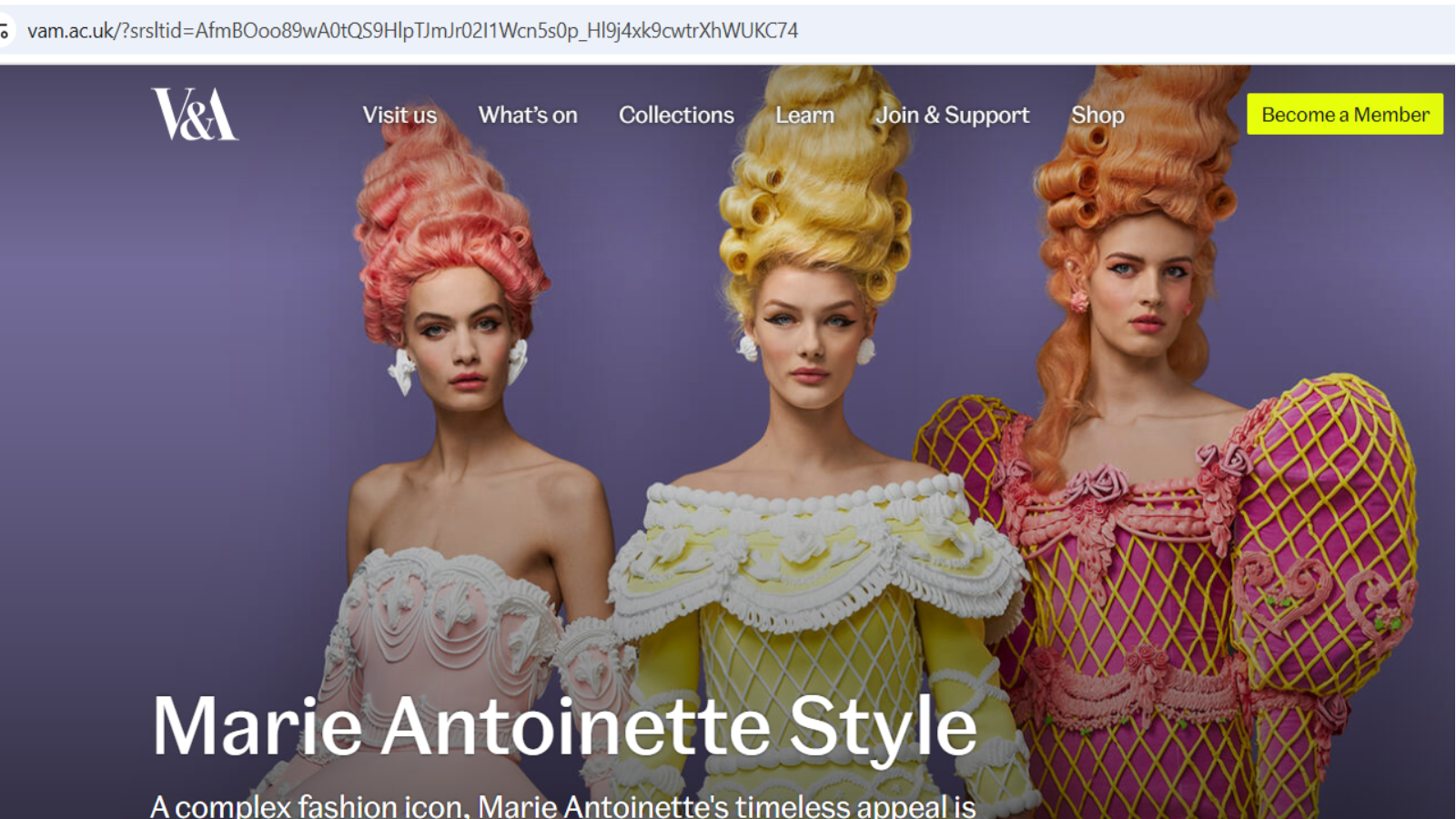Viewport: 1456px width, 819px height.
Task: Click the 'A complex fashion icon' description text
Action: click(562, 805)
